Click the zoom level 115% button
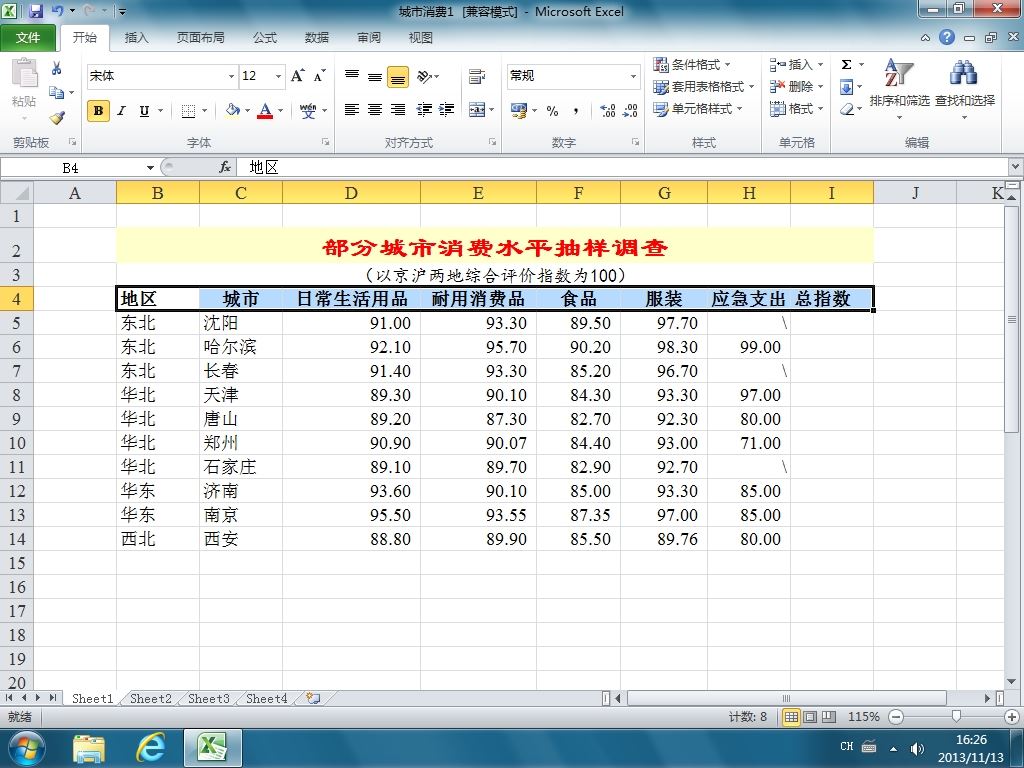The image size is (1024, 768). (x=863, y=717)
